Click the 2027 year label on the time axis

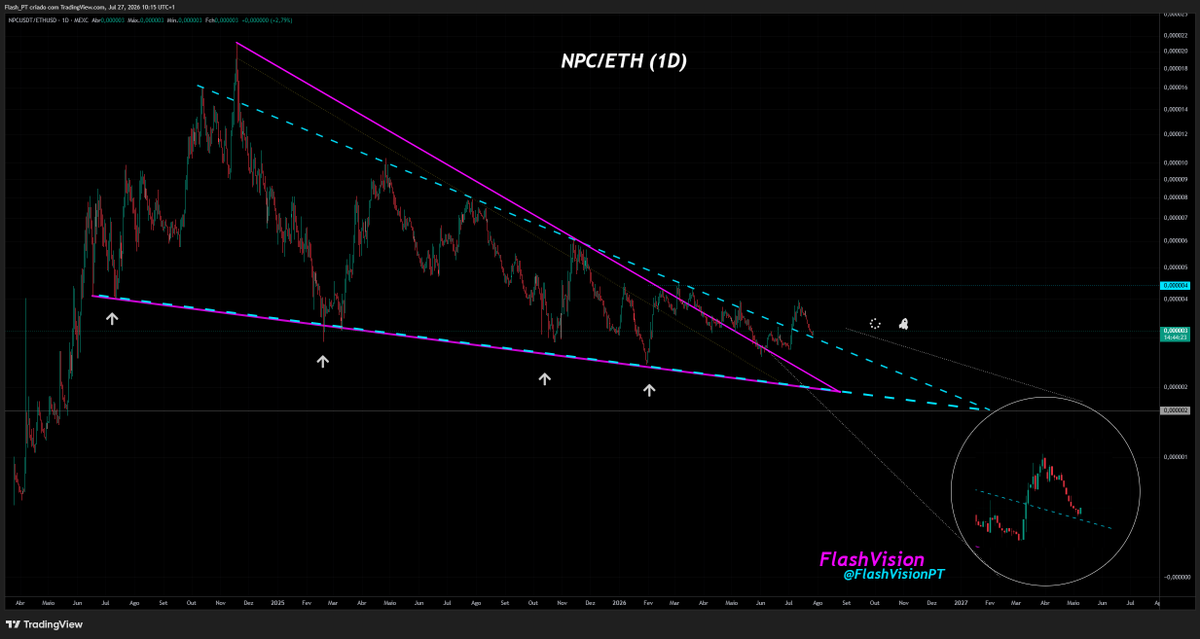[960, 603]
